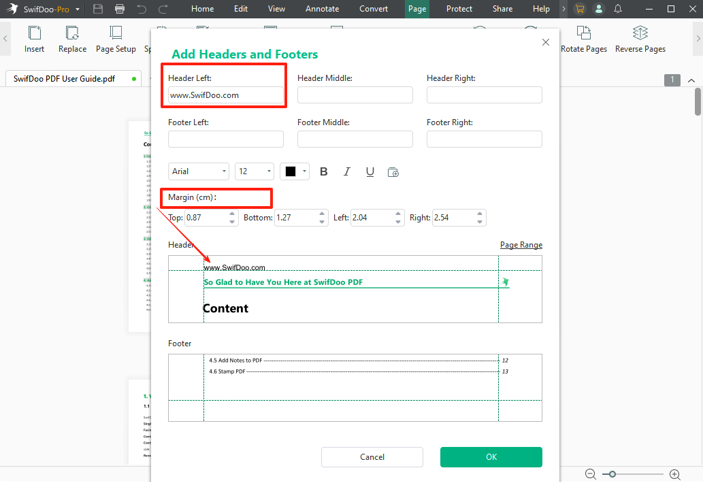Click the Footer Left input field
Screen dimensions: 703x482
[226, 139]
